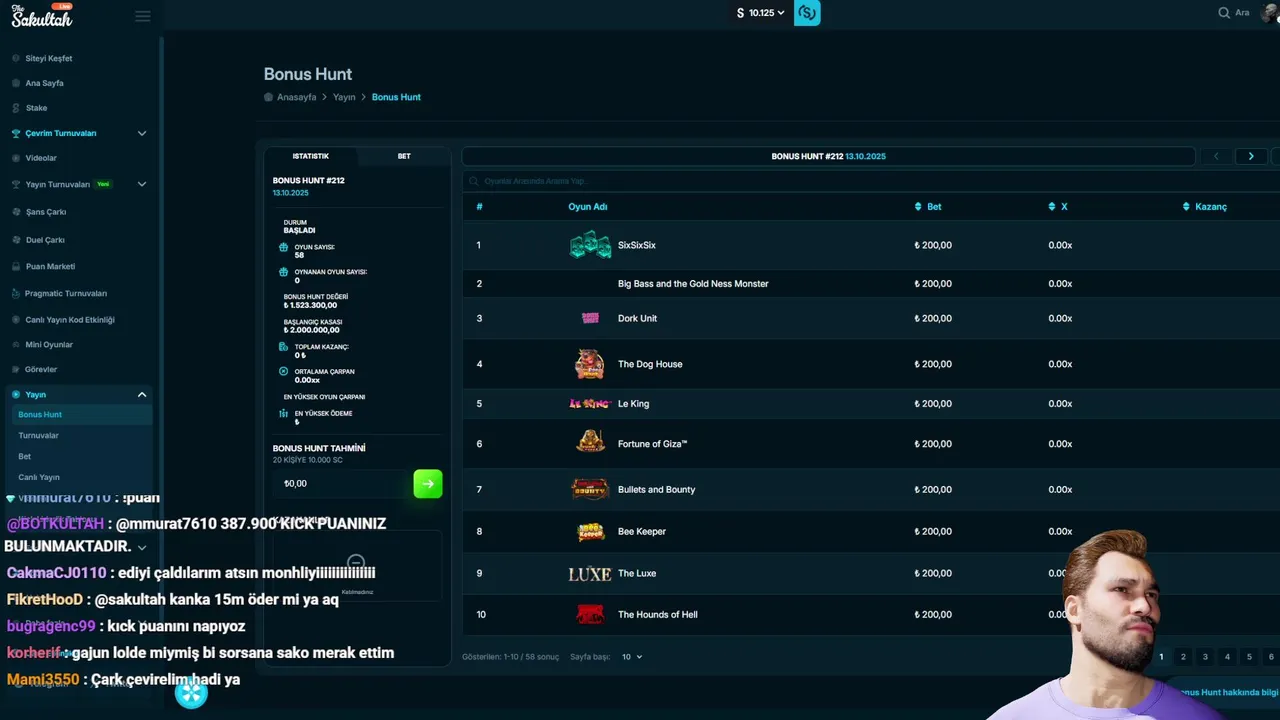Open the wallet currency icon button
This screenshot has height=720, width=1280.
[x=807, y=13]
